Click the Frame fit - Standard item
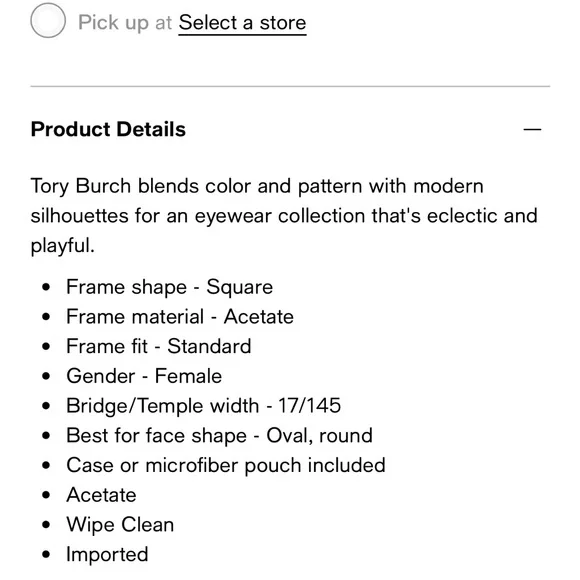The image size is (580, 580). tap(159, 347)
